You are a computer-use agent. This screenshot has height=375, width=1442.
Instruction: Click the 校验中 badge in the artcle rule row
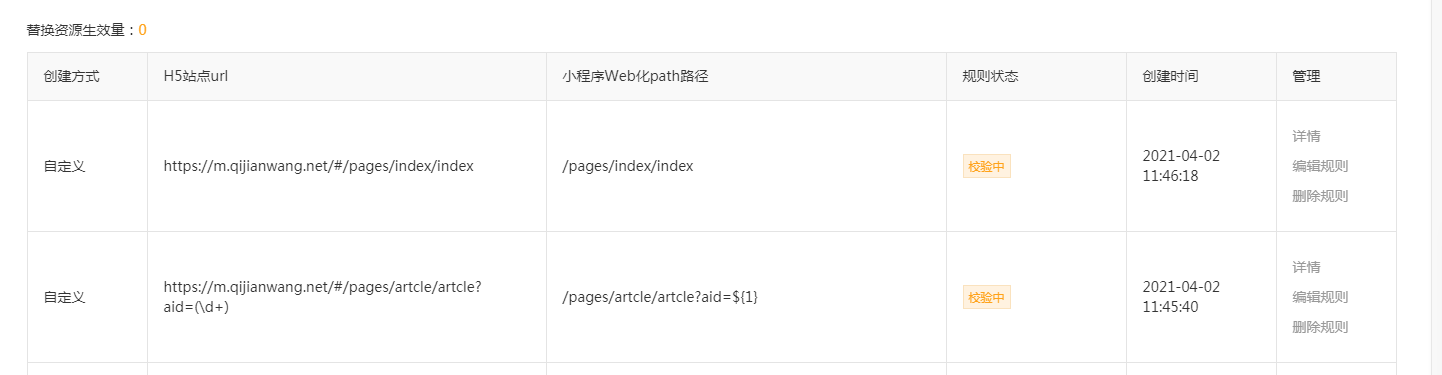pyautogui.click(x=987, y=297)
